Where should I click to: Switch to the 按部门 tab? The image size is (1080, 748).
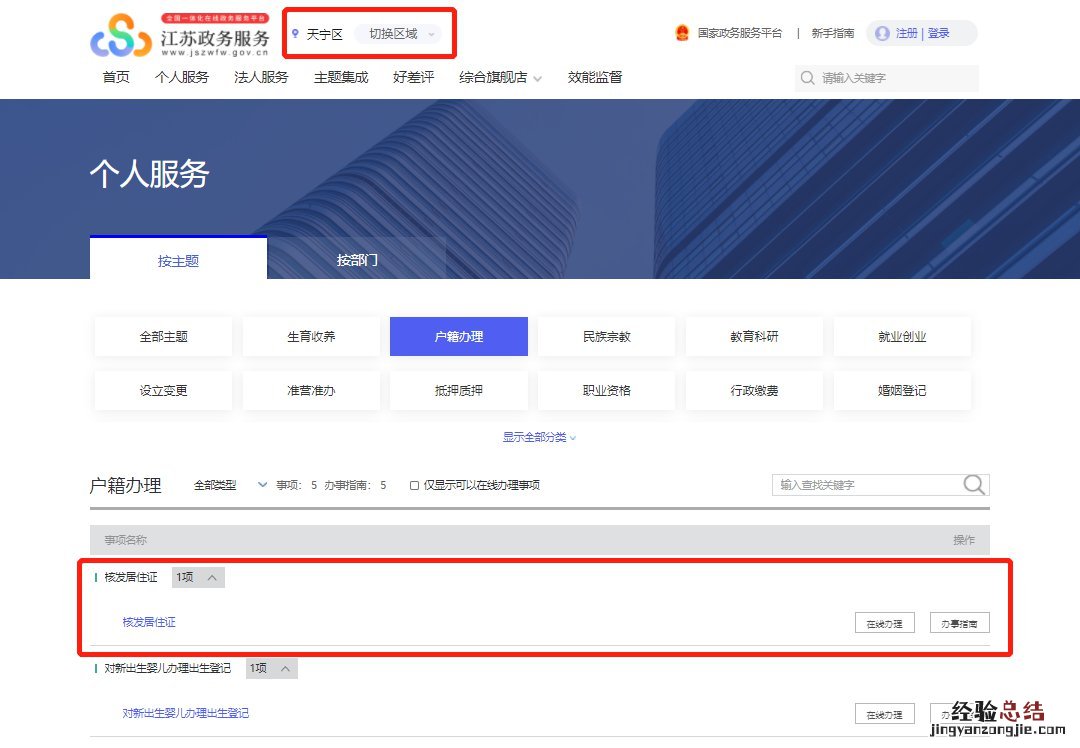[357, 260]
